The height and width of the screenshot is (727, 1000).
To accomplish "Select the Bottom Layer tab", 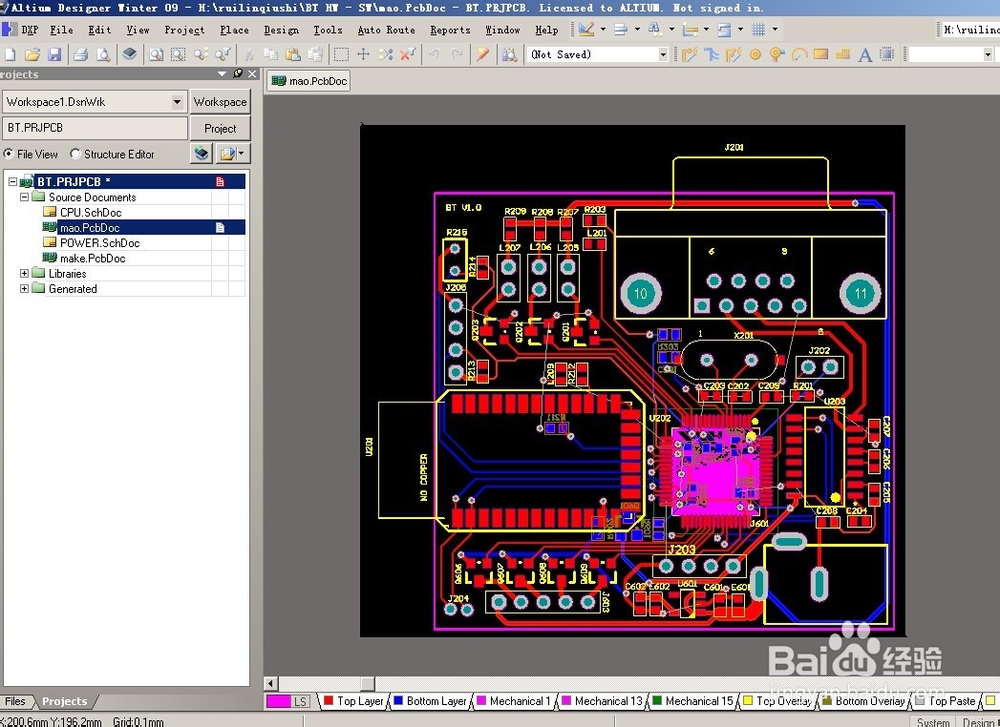I will 430,701.
